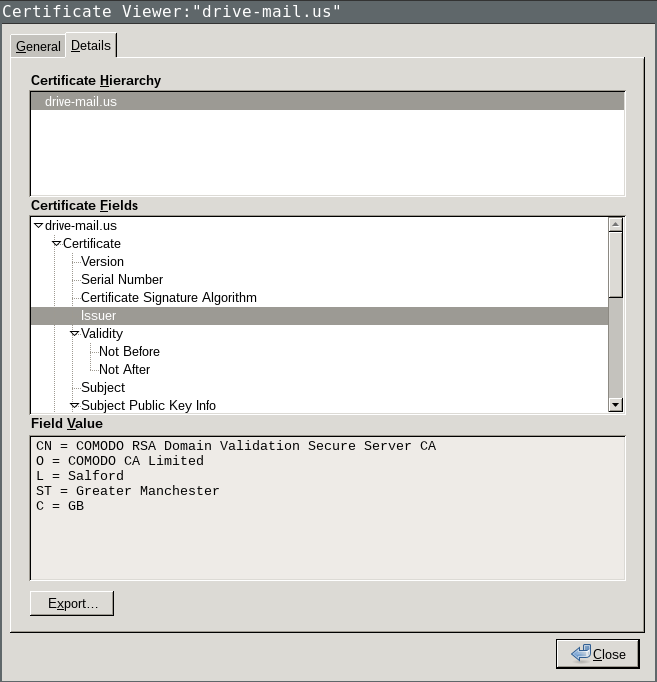Select the Version field
657x682 pixels.
point(102,262)
